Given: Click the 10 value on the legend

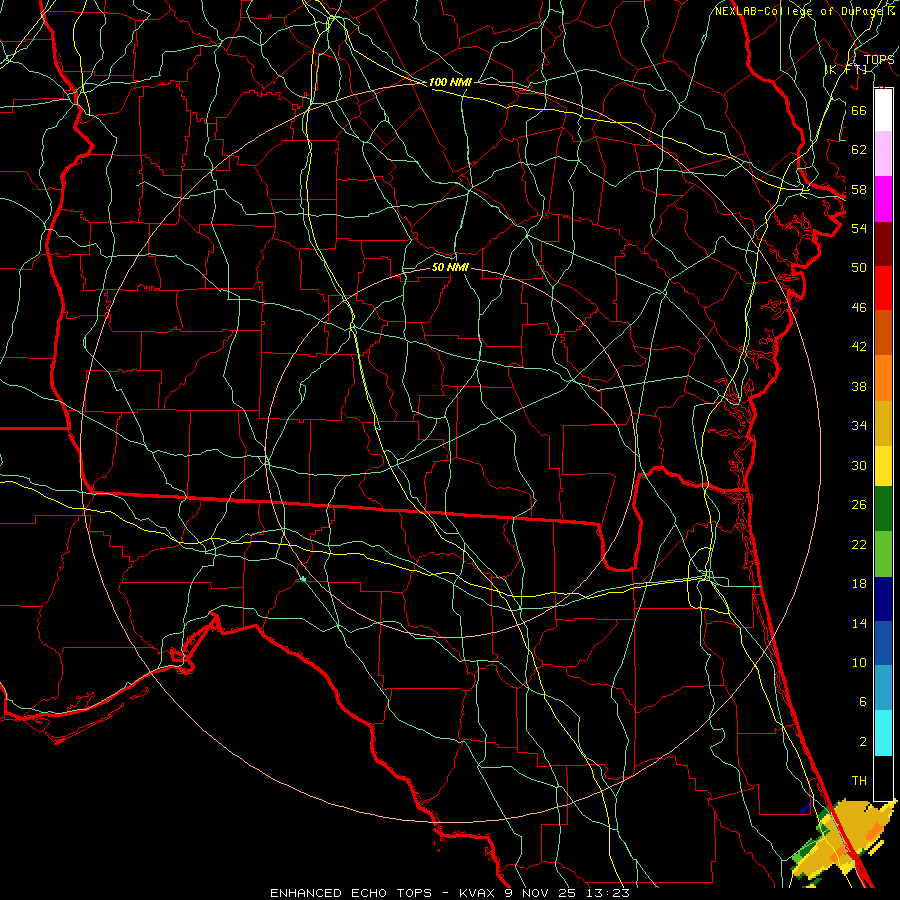Looking at the screenshot, I should point(859,662).
